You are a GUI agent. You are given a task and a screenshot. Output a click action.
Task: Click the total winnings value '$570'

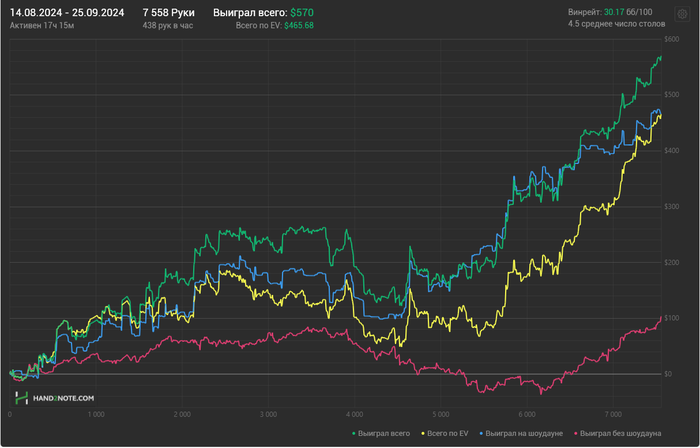point(302,13)
